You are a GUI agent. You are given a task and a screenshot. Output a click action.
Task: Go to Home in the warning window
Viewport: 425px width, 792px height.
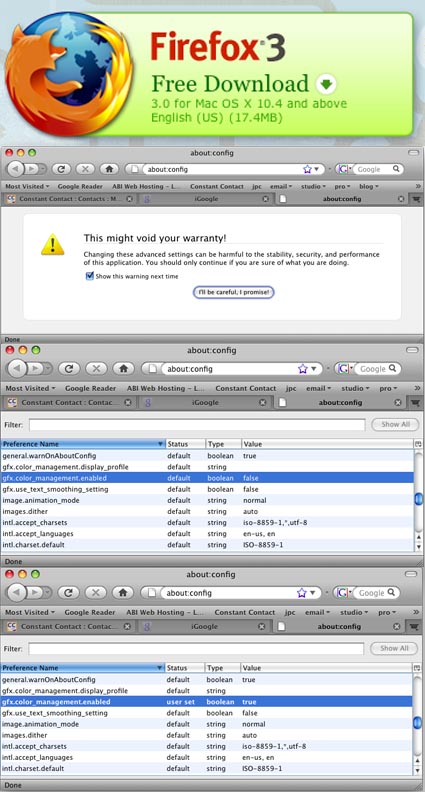tap(109, 169)
